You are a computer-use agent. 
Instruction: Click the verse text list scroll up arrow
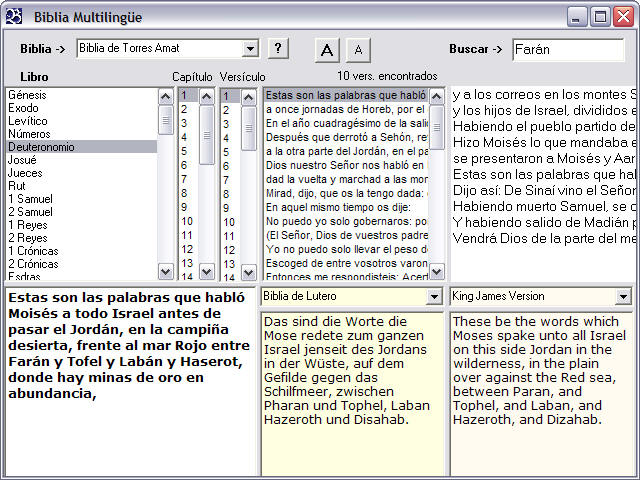437,97
